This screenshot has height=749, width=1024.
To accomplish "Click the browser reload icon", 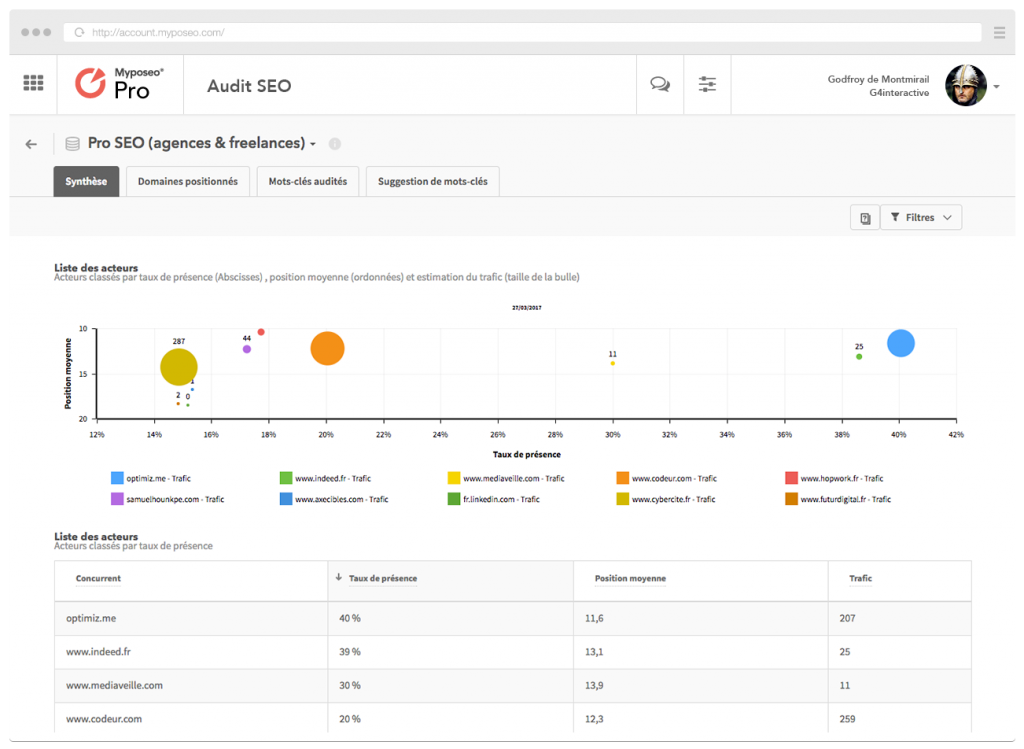I will [x=79, y=33].
